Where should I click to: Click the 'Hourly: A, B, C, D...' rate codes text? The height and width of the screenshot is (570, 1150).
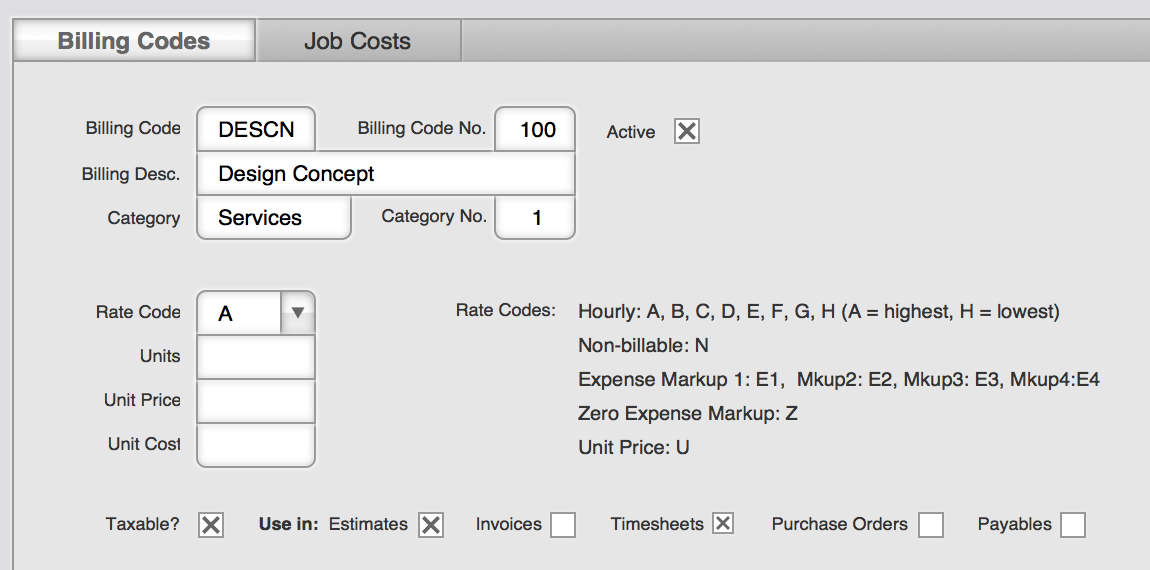[818, 312]
